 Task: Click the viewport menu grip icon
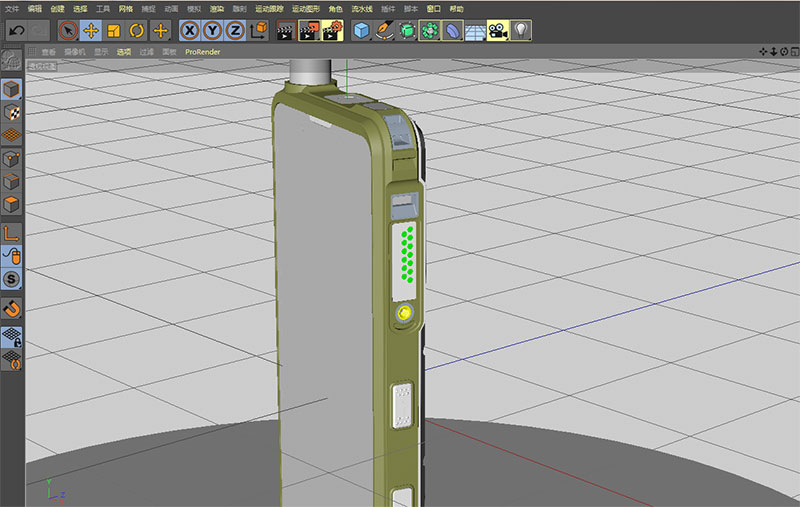tap(32, 52)
